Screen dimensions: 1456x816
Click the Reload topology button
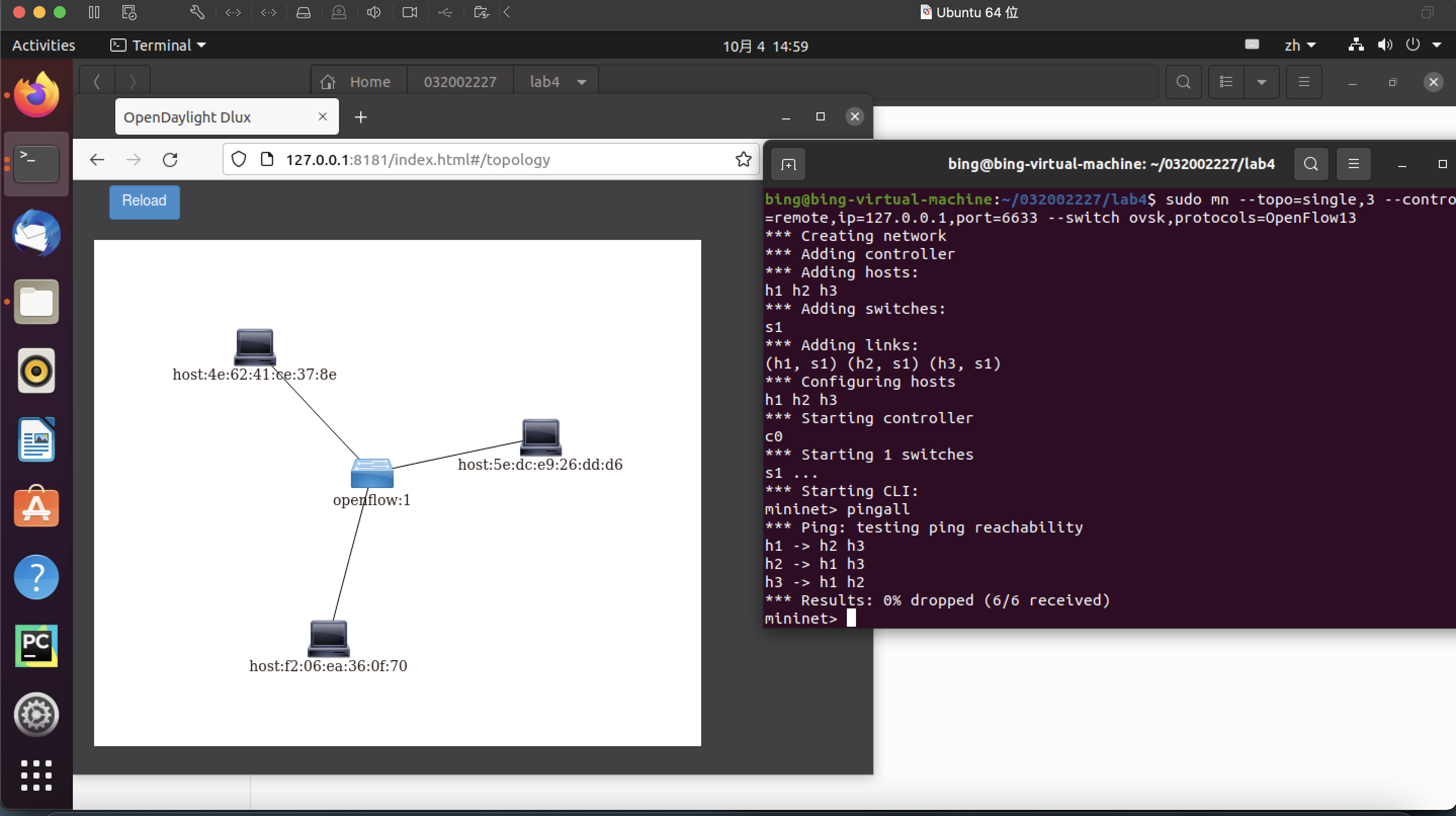pos(144,201)
